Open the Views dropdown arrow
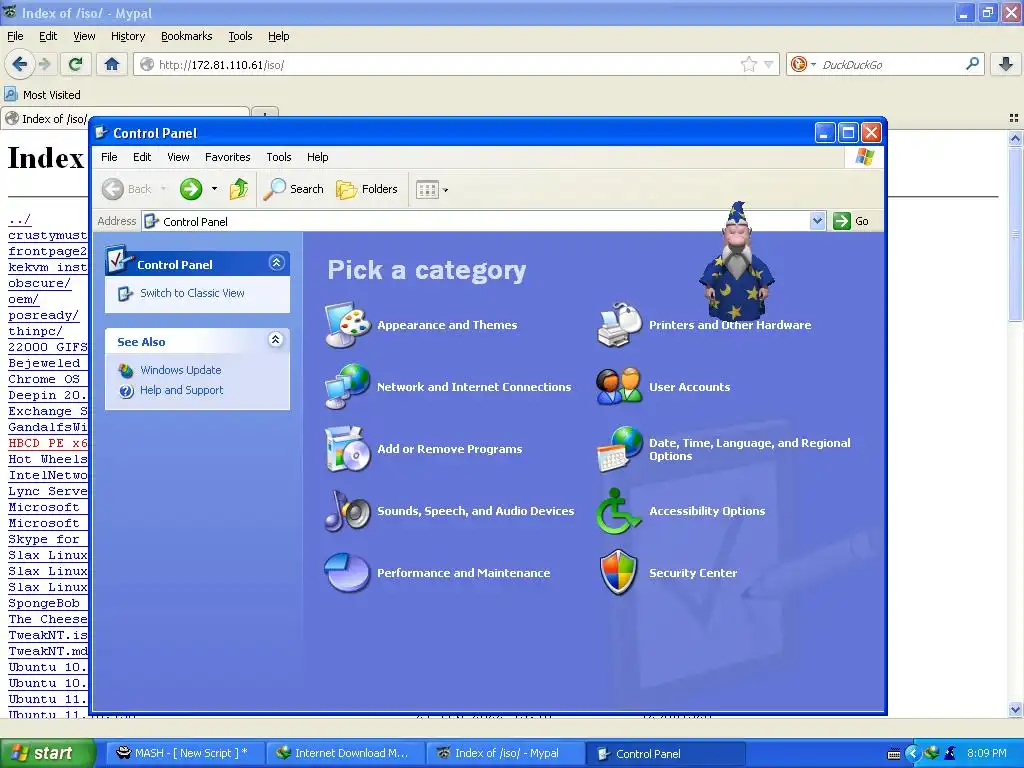Viewport: 1024px width, 768px height. coord(446,190)
